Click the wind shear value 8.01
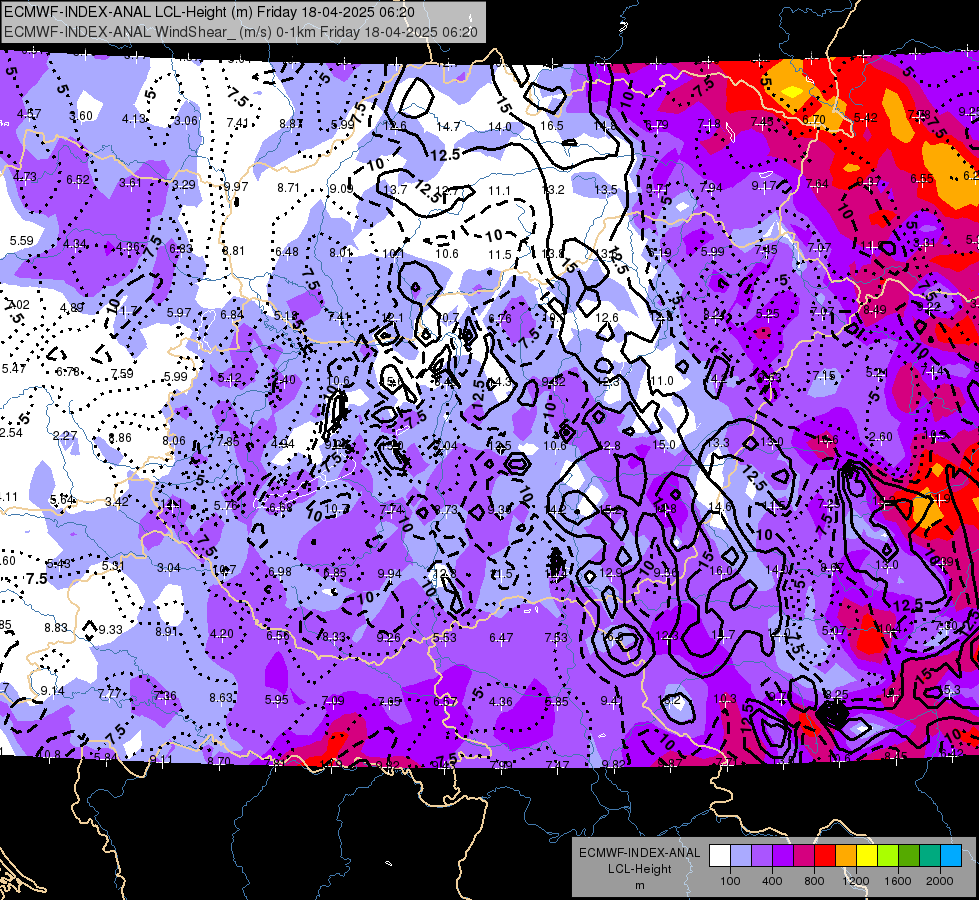Image resolution: width=979 pixels, height=900 pixels. coord(340,252)
